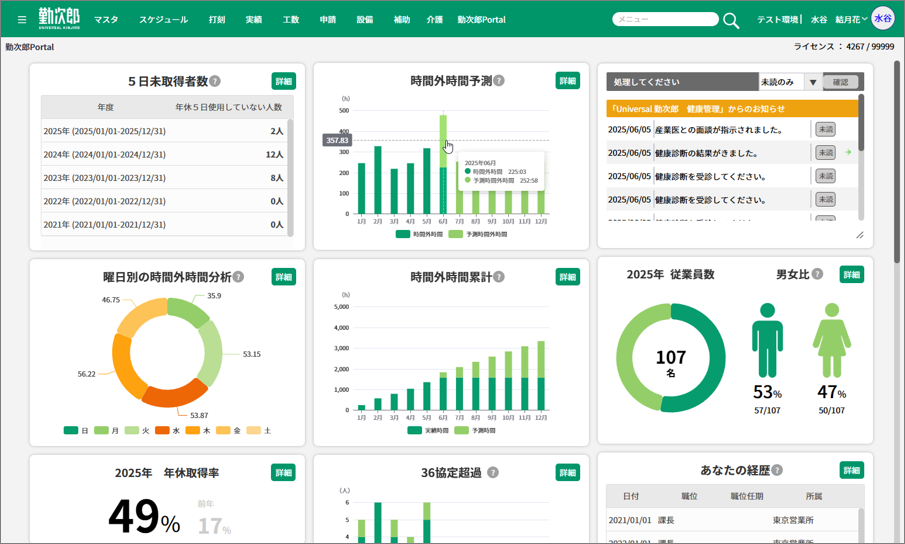Click the search magnifier icon
This screenshot has height=544, width=905.
(731, 20)
